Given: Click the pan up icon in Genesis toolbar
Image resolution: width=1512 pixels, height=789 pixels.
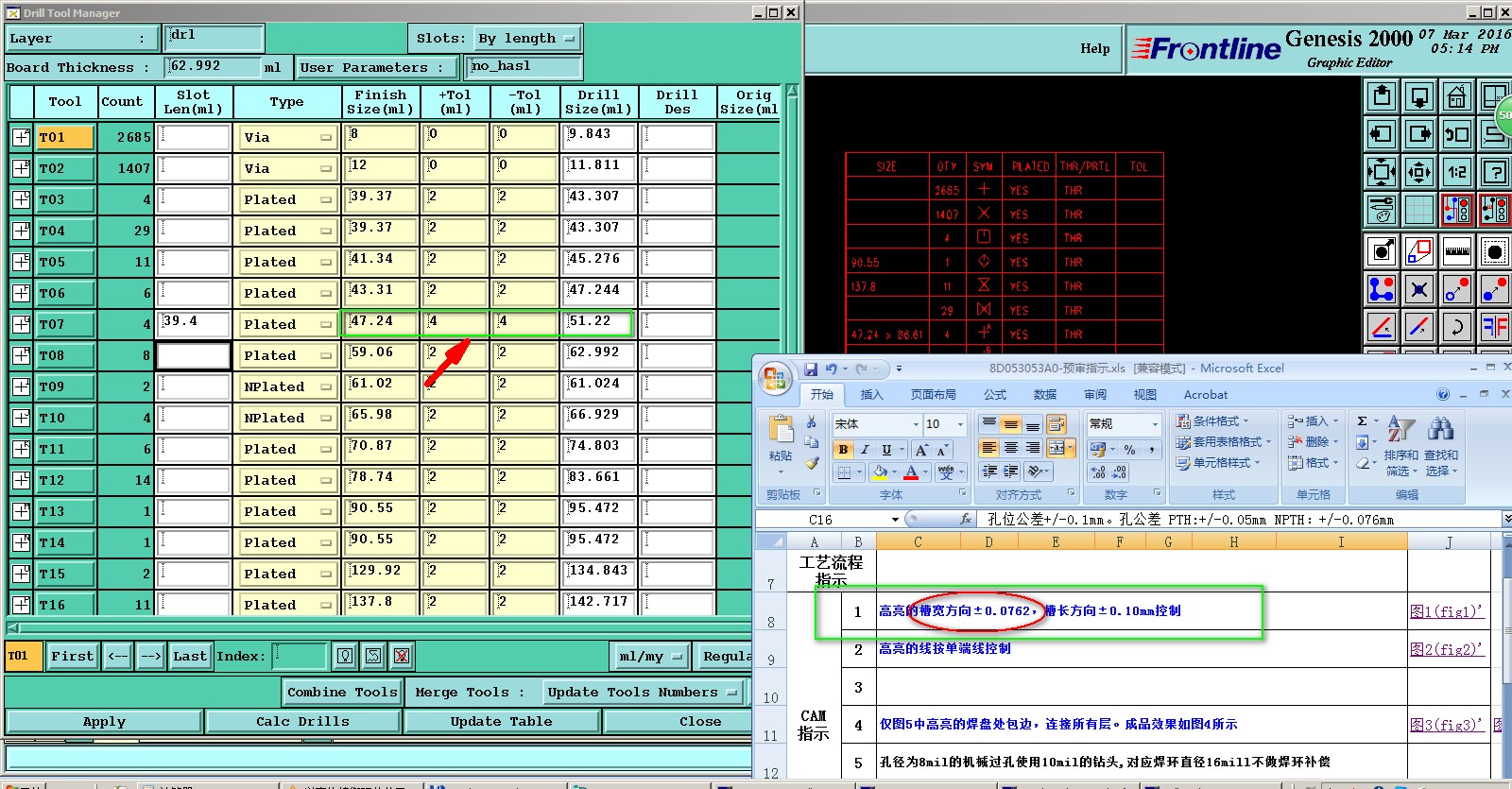Looking at the screenshot, I should coord(1382,96).
